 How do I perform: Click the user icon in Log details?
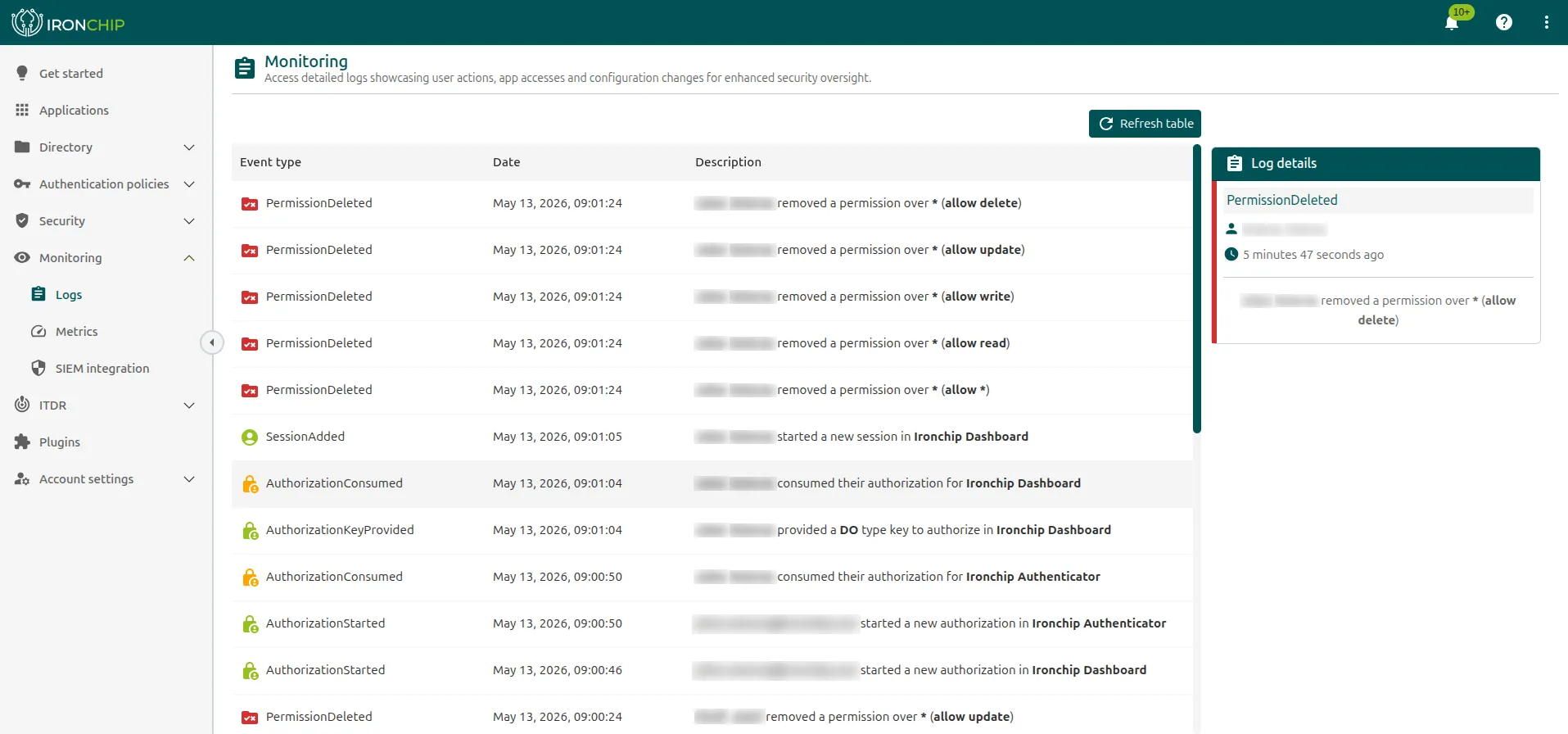click(x=1231, y=229)
